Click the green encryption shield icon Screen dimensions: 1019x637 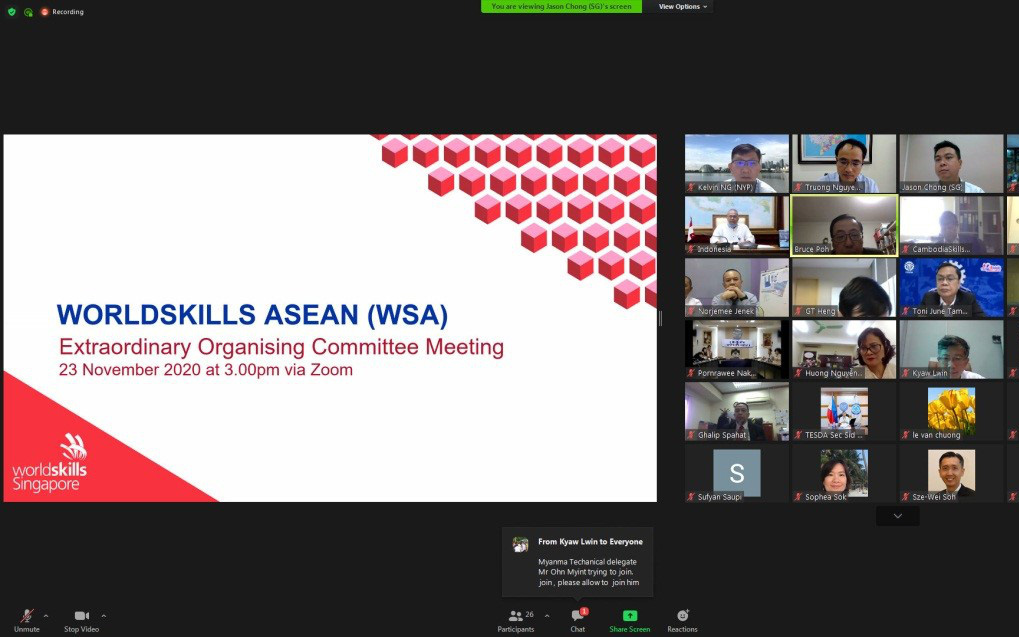[12, 12]
